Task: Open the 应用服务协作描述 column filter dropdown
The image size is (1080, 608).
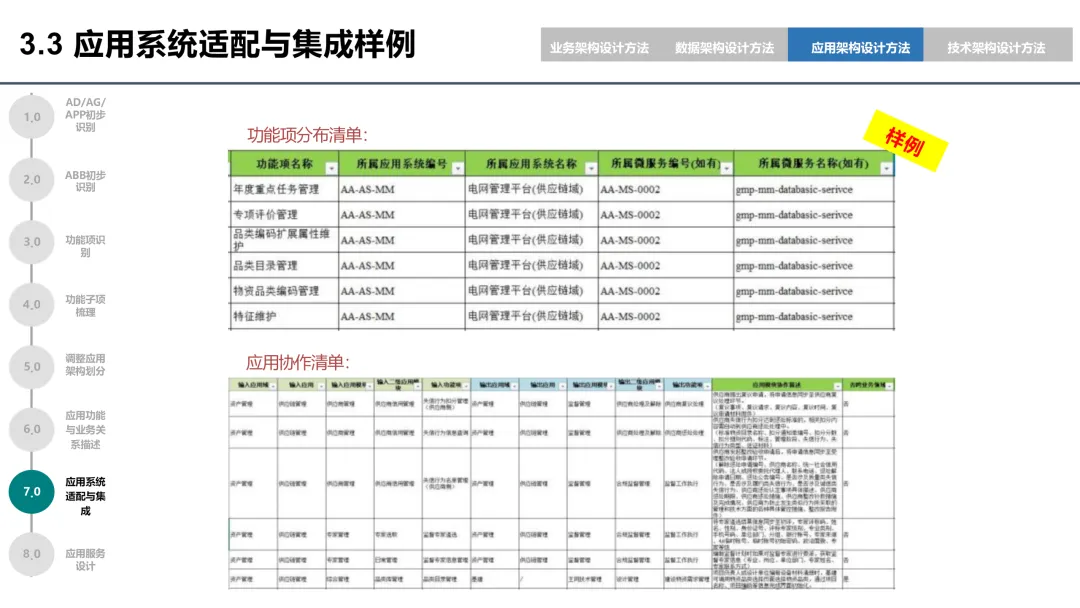Action: [x=838, y=386]
